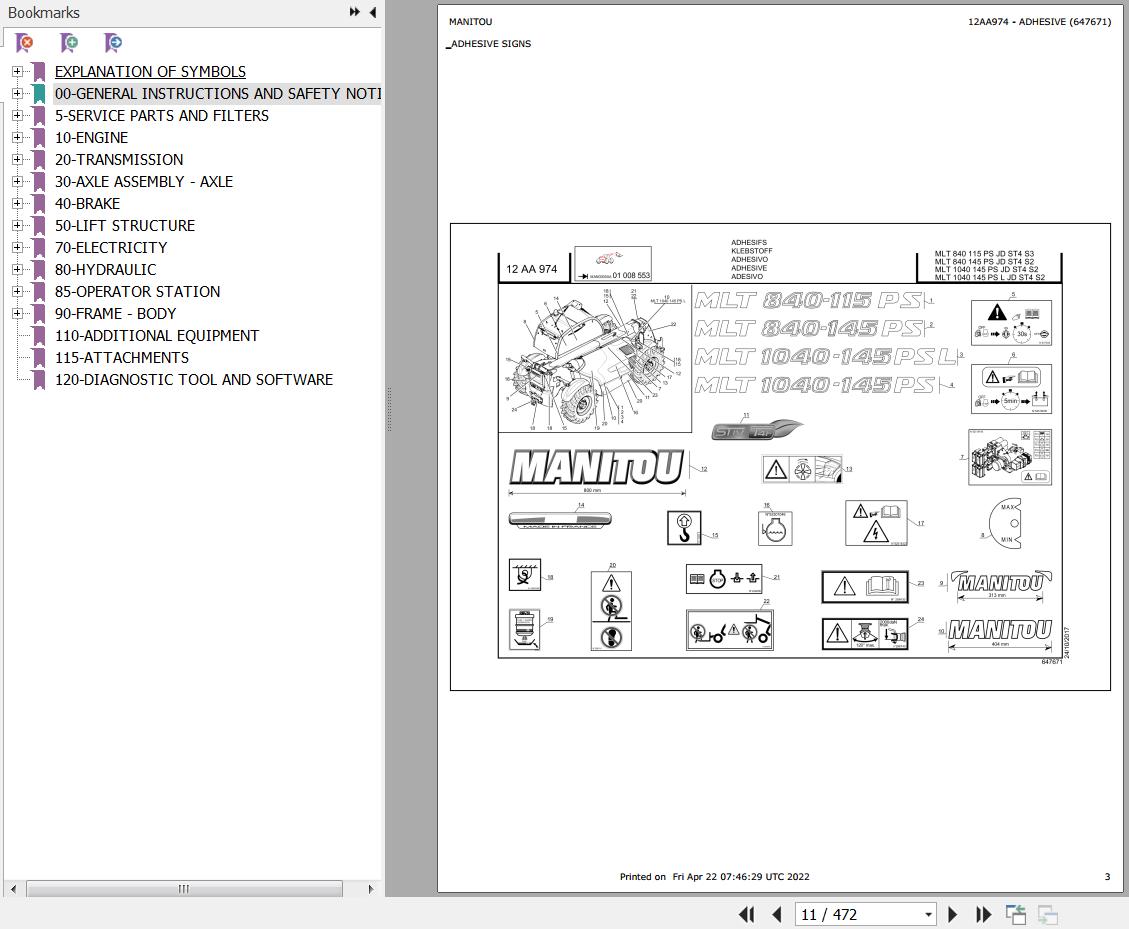
Task: Click bookmarks scrollbar left arrow
Action: pyautogui.click(x=13, y=889)
